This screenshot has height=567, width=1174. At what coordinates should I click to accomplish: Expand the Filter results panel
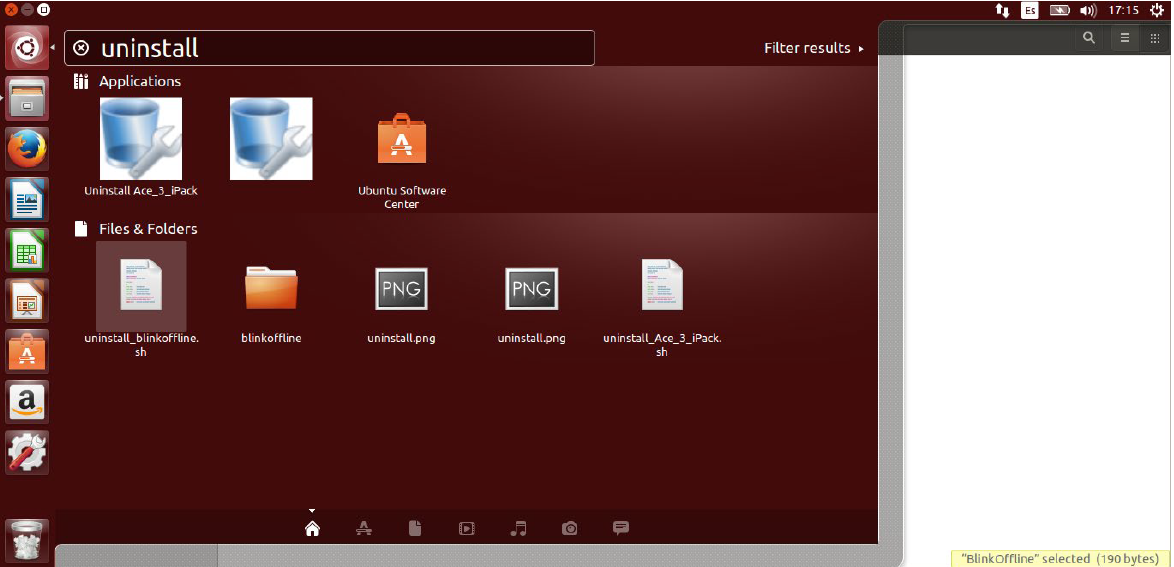pyautogui.click(x=813, y=48)
